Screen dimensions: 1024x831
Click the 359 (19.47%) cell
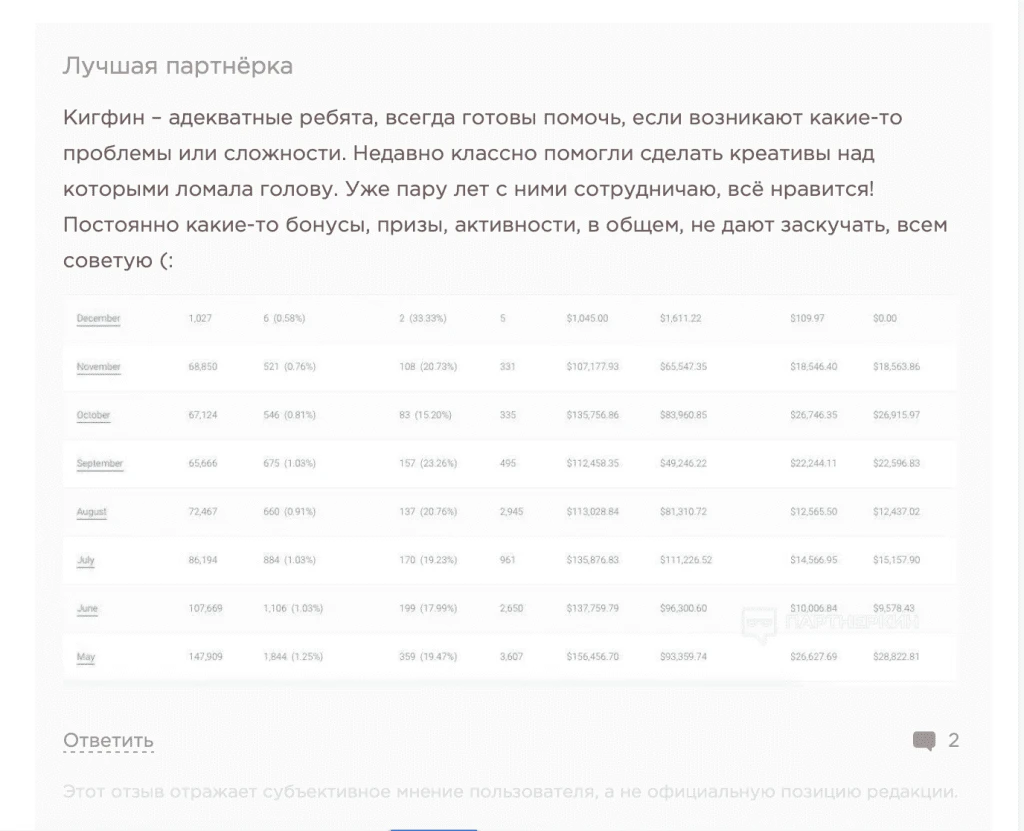pyautogui.click(x=428, y=657)
